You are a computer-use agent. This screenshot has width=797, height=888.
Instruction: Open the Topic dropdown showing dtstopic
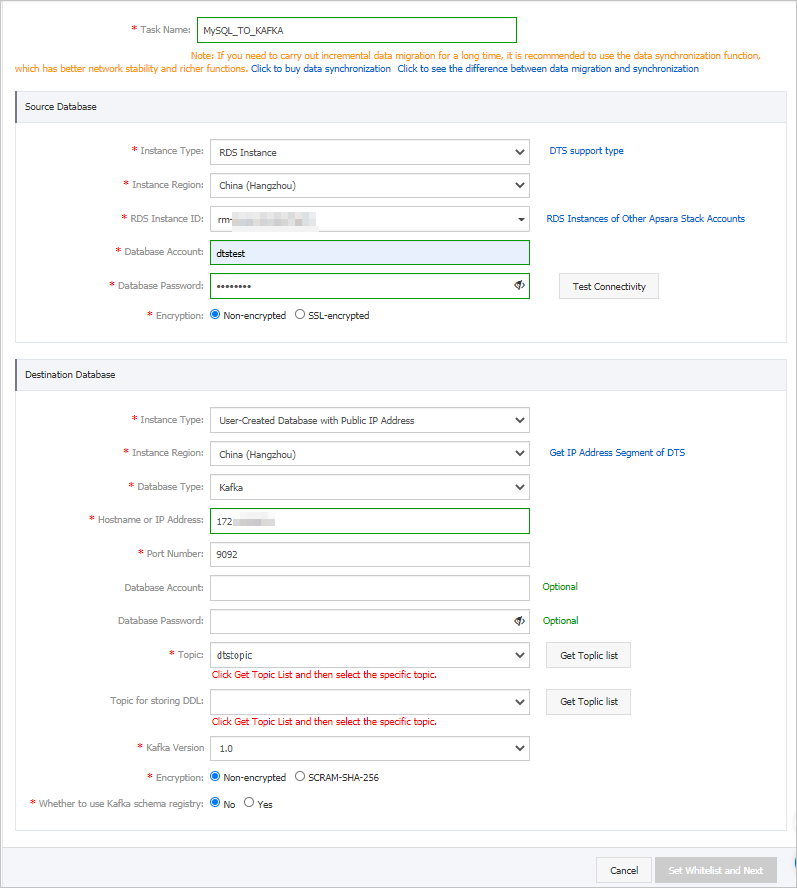coord(520,655)
